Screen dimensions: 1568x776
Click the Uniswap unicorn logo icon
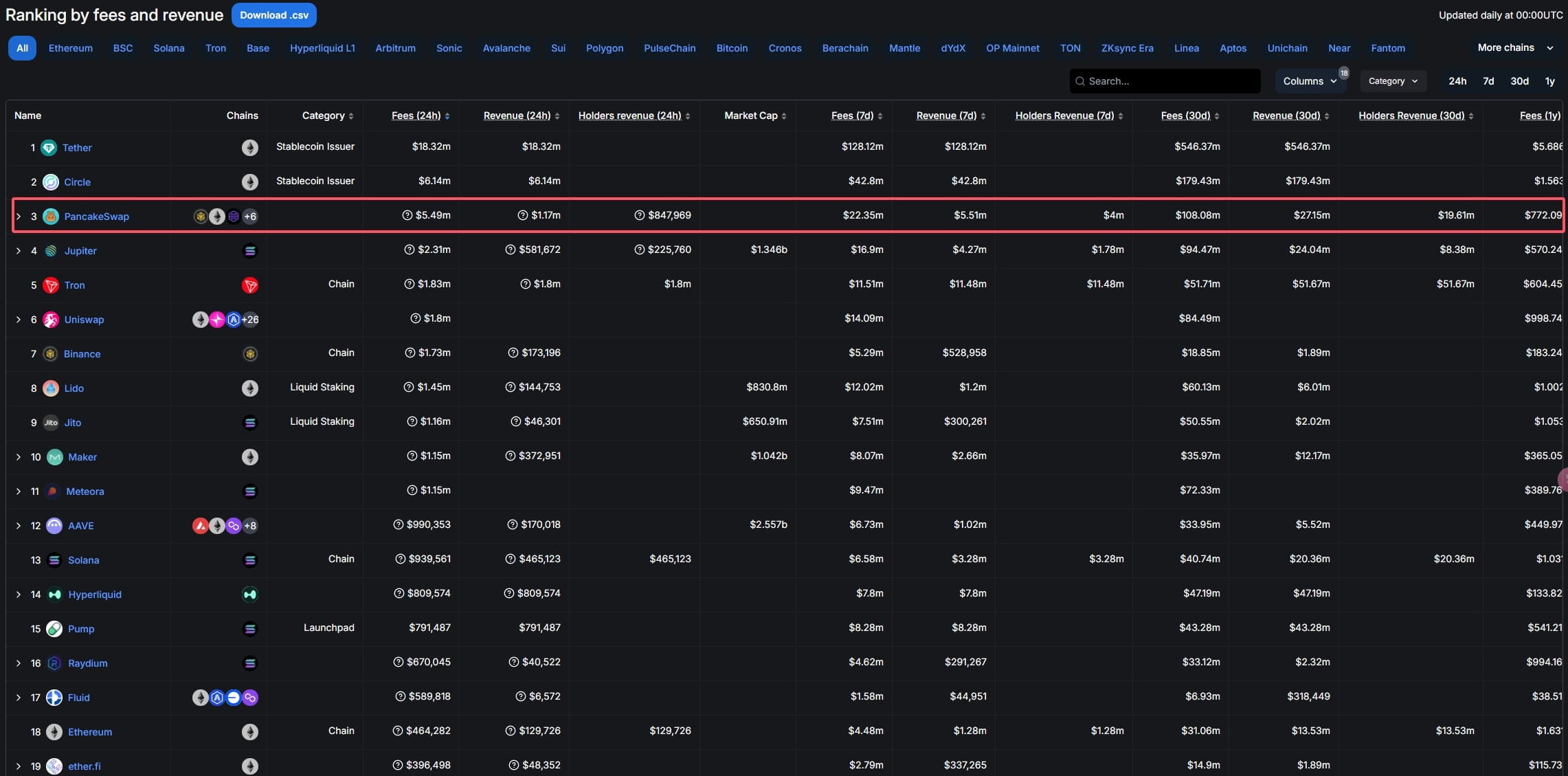tap(51, 320)
